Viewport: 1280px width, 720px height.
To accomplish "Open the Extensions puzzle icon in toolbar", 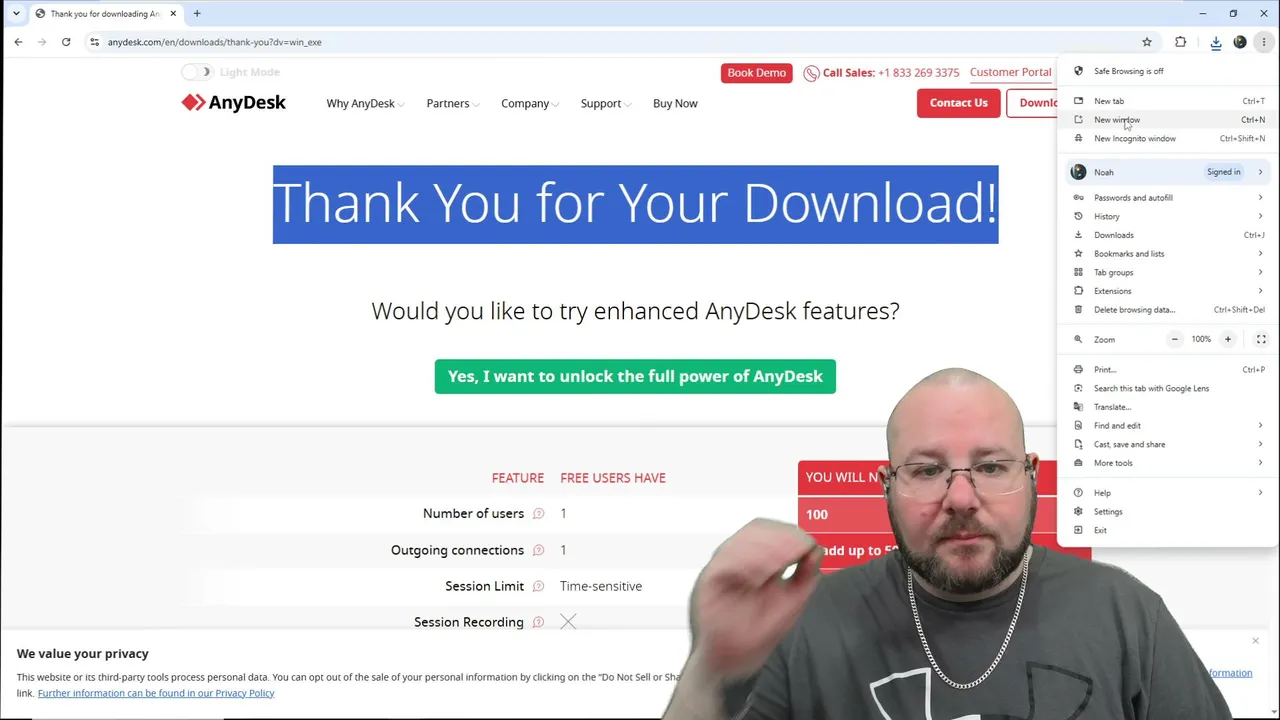I will coord(1181,42).
